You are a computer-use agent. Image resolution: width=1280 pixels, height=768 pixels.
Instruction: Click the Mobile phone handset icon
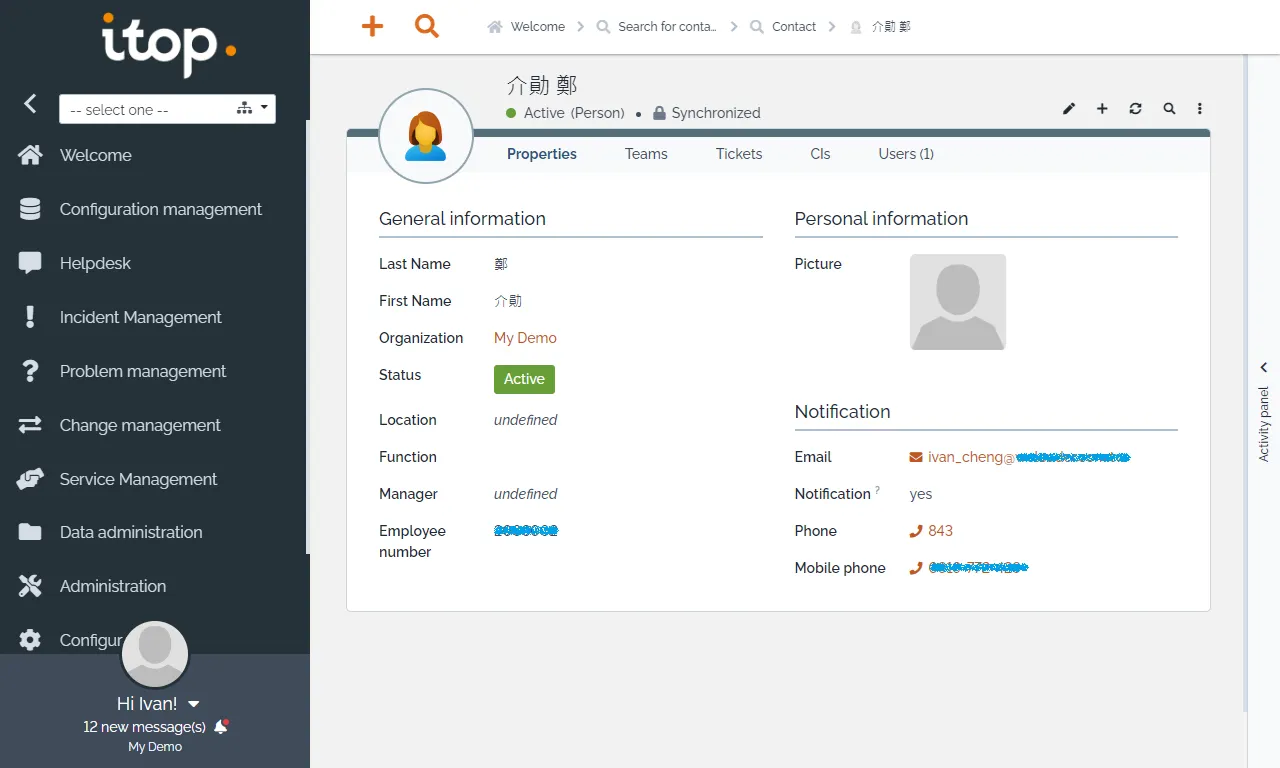click(x=915, y=568)
